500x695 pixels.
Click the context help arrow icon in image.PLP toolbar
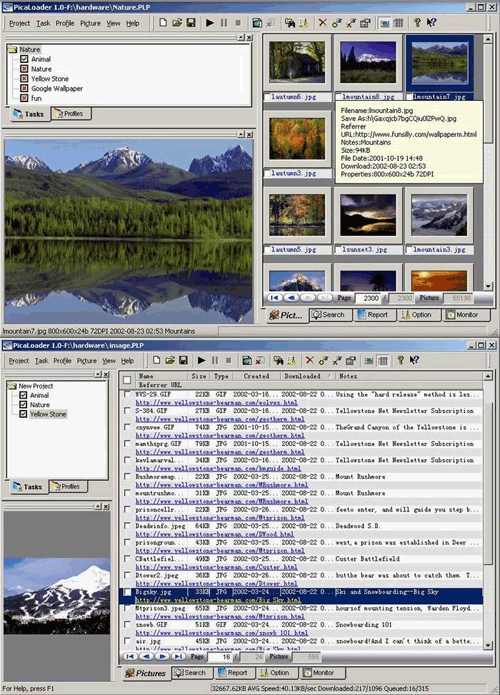pyautogui.click(x=414, y=360)
